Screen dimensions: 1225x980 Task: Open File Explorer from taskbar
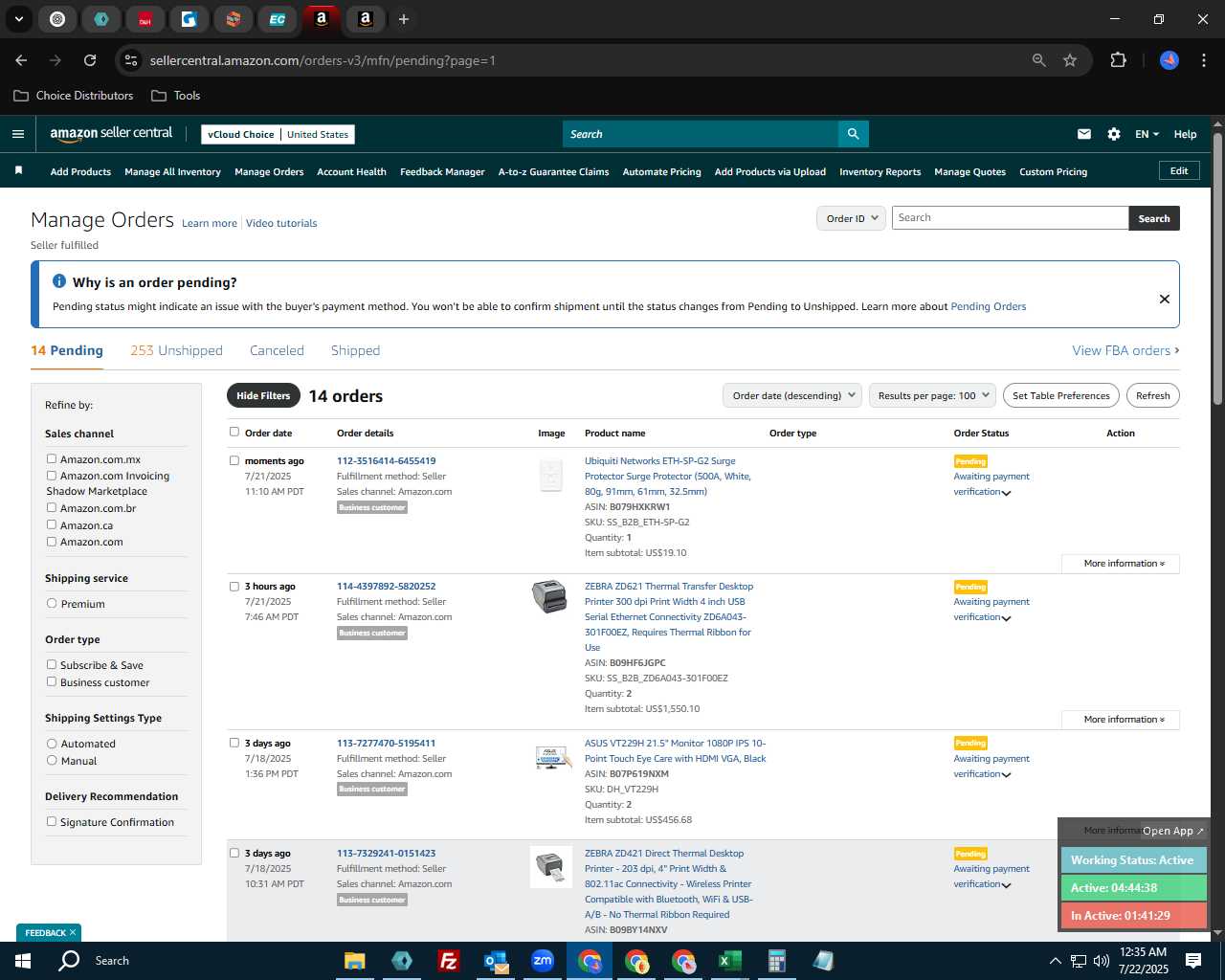(355, 961)
